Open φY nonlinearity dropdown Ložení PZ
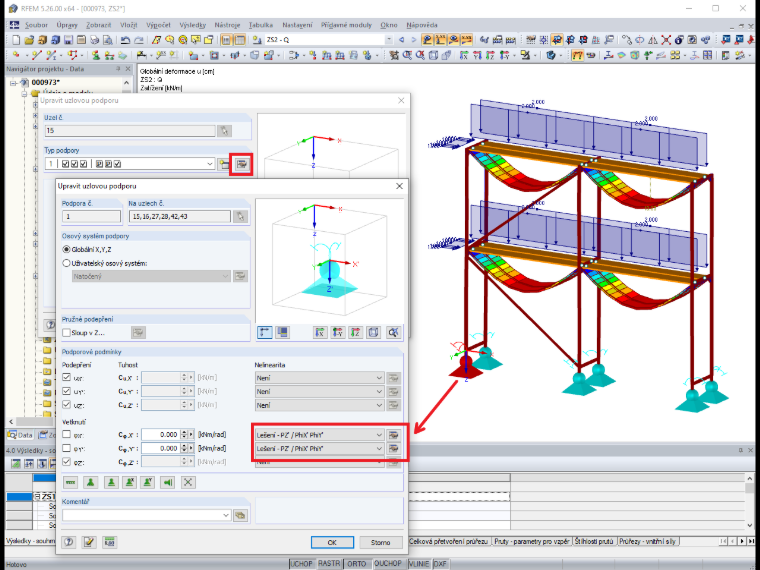Viewport: 760px width, 570px height. tap(319, 448)
